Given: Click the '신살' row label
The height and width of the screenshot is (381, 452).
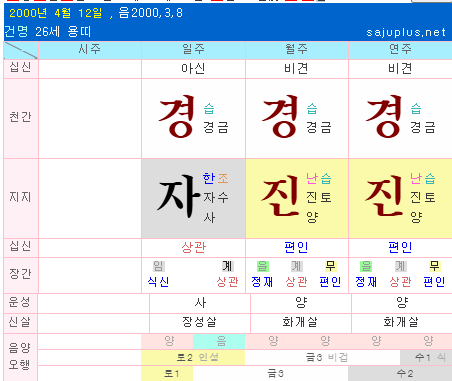Looking at the screenshot, I should point(20,322).
